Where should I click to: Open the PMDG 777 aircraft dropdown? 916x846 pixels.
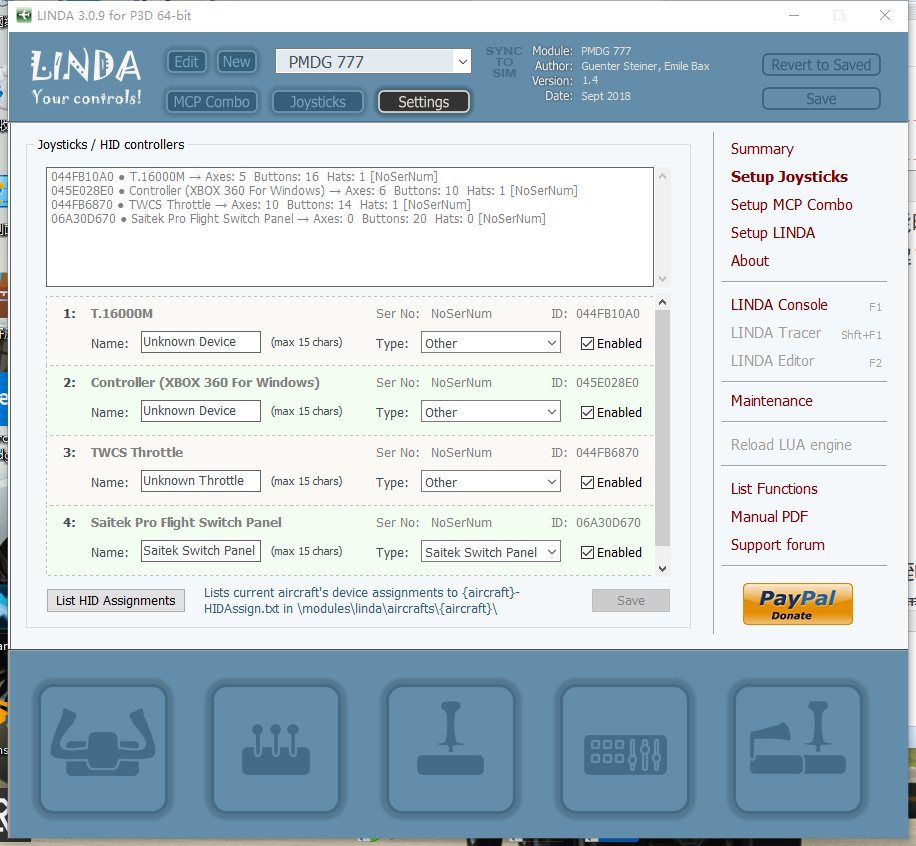[373, 62]
